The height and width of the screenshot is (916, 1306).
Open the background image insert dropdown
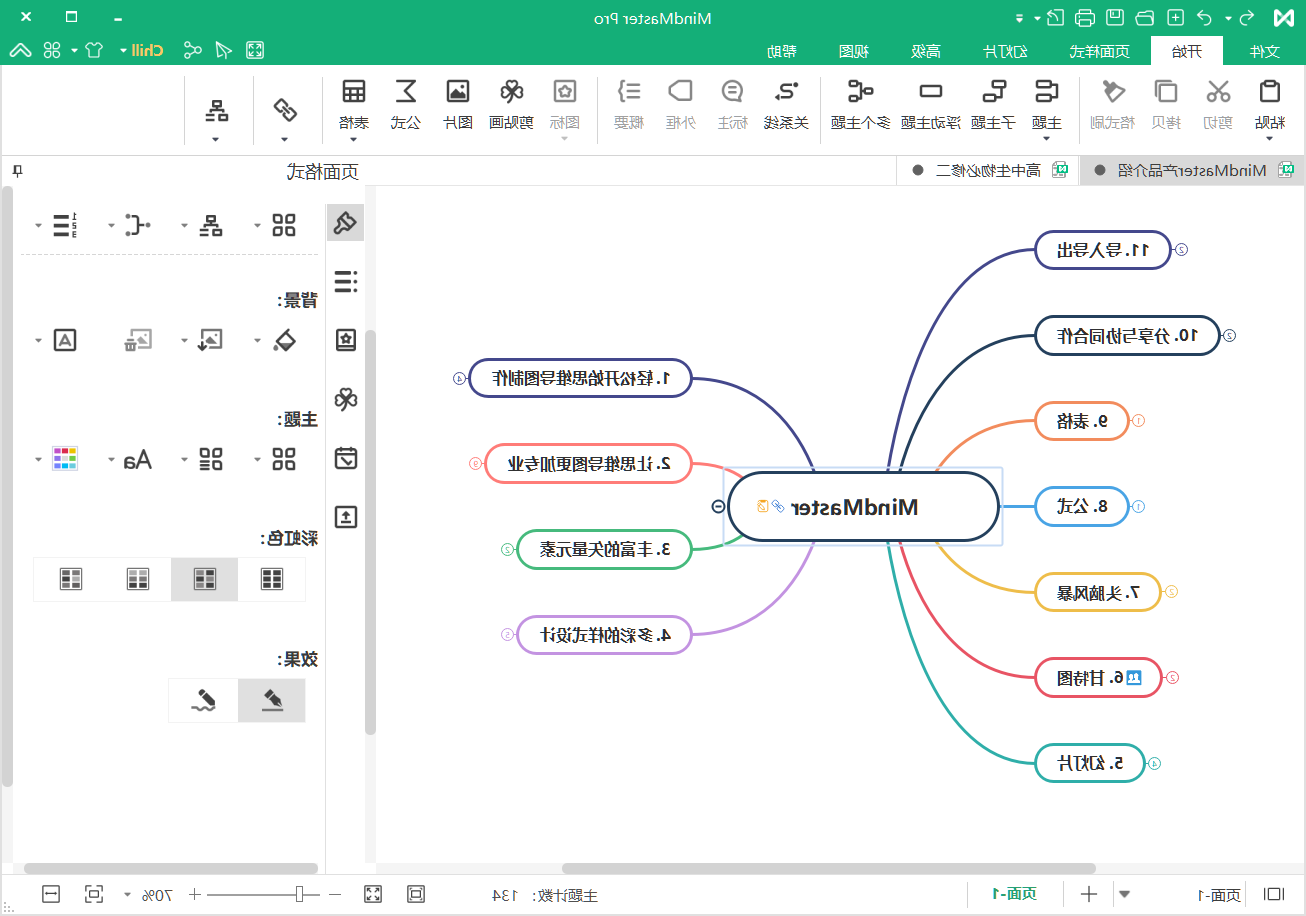coord(185,341)
